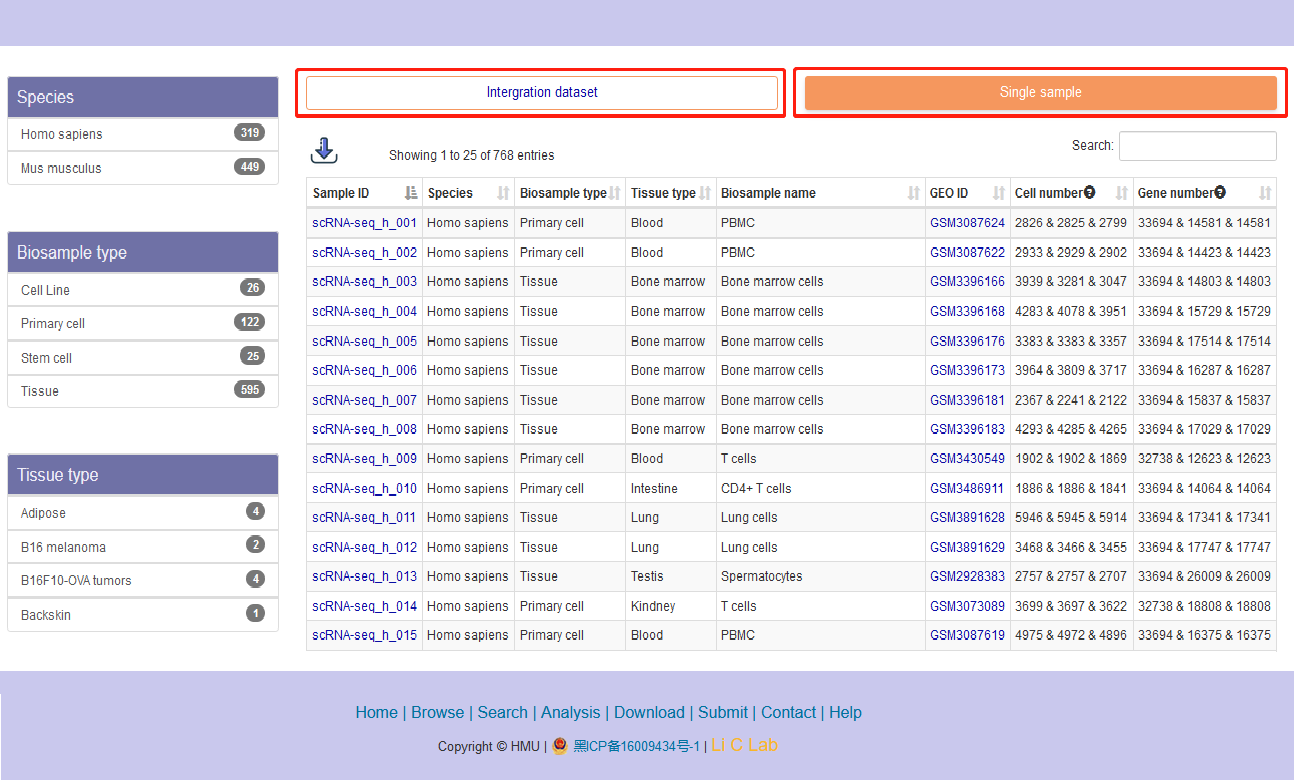Sort table by Sample ID column icon

(x=411, y=193)
